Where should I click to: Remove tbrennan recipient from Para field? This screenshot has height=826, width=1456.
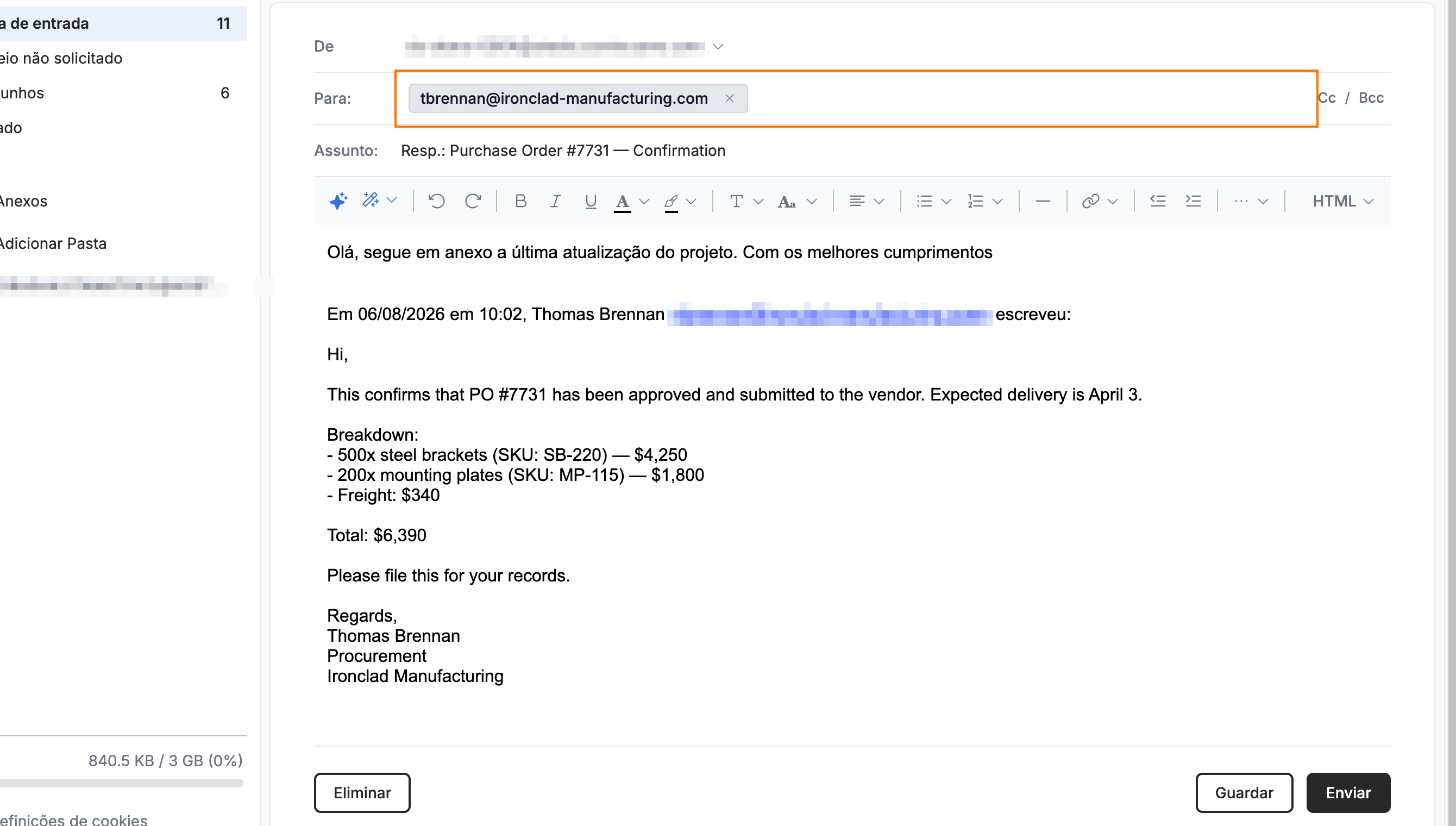[x=729, y=98]
